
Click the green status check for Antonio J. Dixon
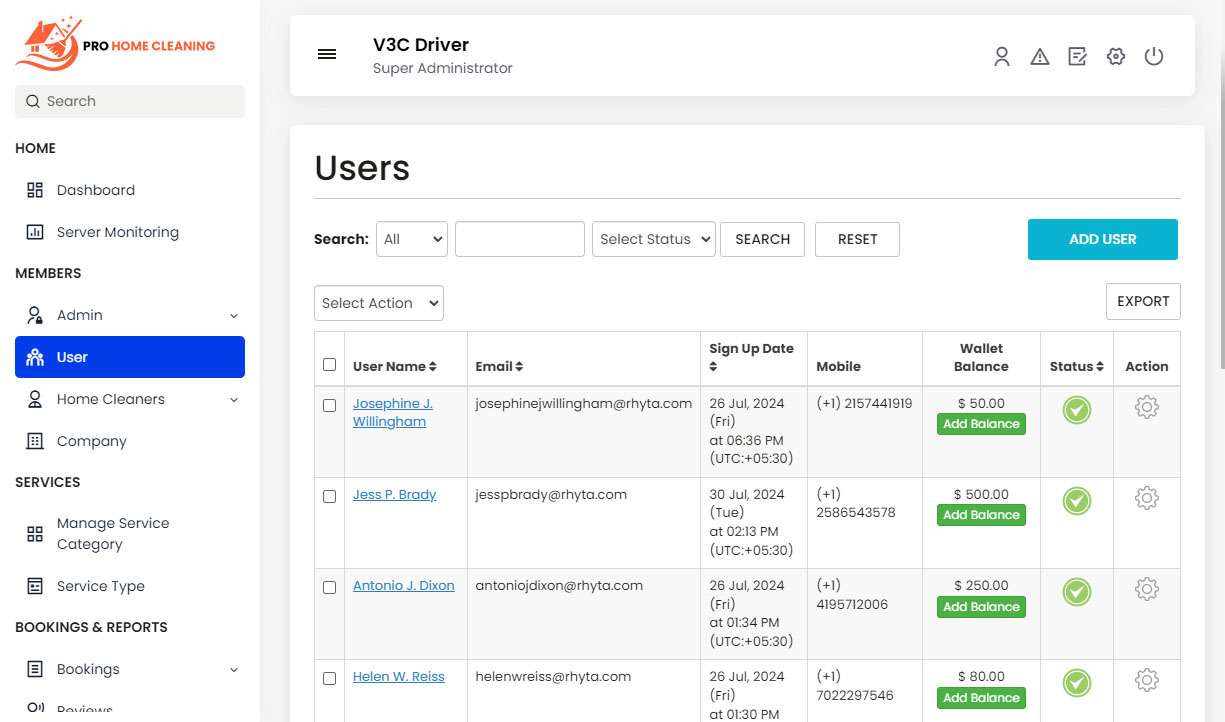coord(1076,592)
